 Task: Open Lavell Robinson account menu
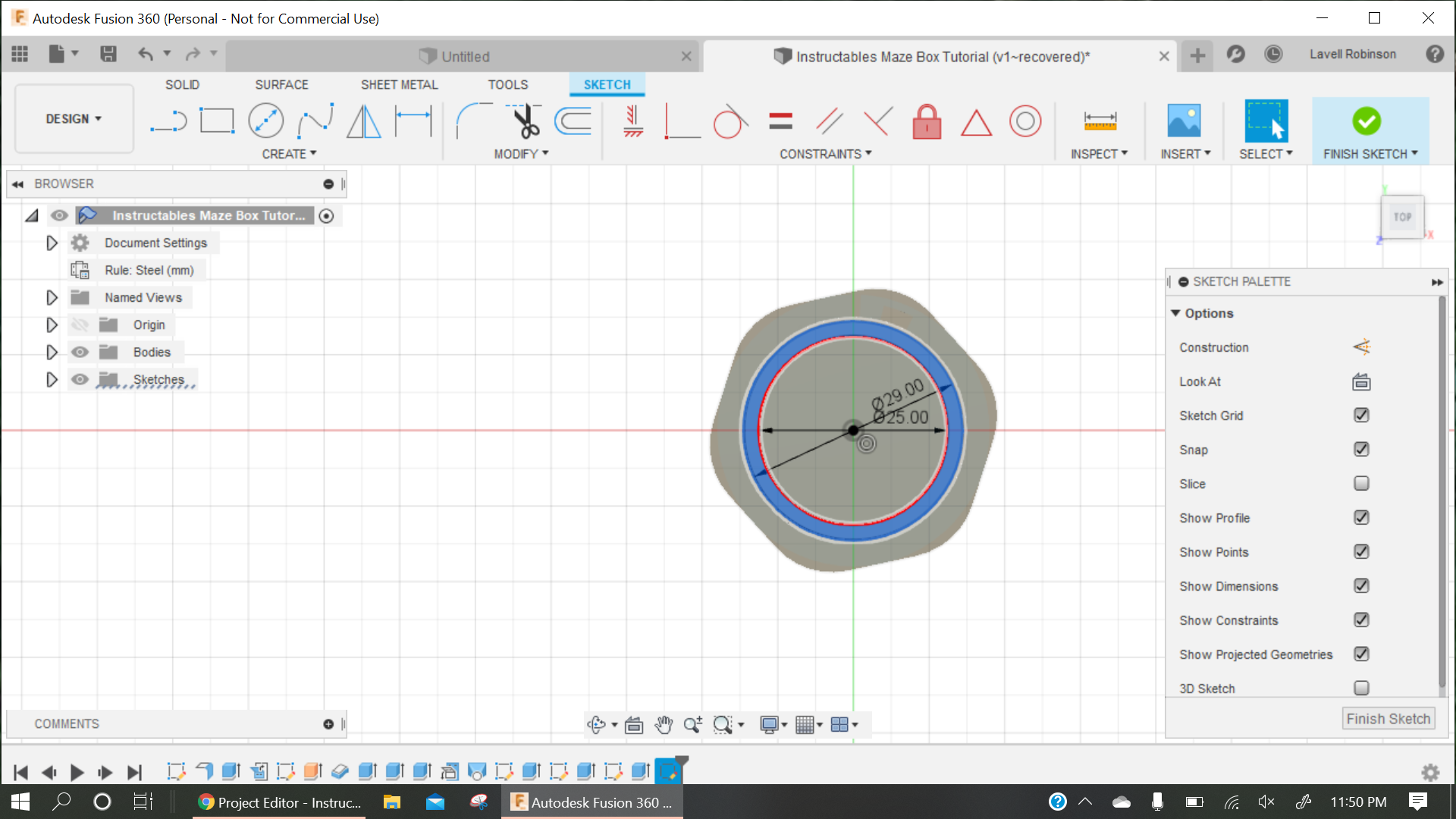pos(1352,55)
